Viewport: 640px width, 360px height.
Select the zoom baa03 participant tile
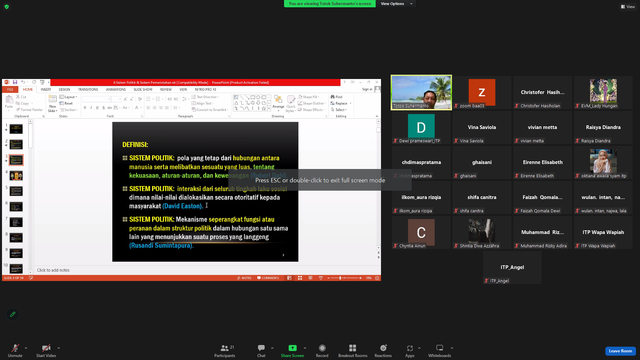[482, 92]
